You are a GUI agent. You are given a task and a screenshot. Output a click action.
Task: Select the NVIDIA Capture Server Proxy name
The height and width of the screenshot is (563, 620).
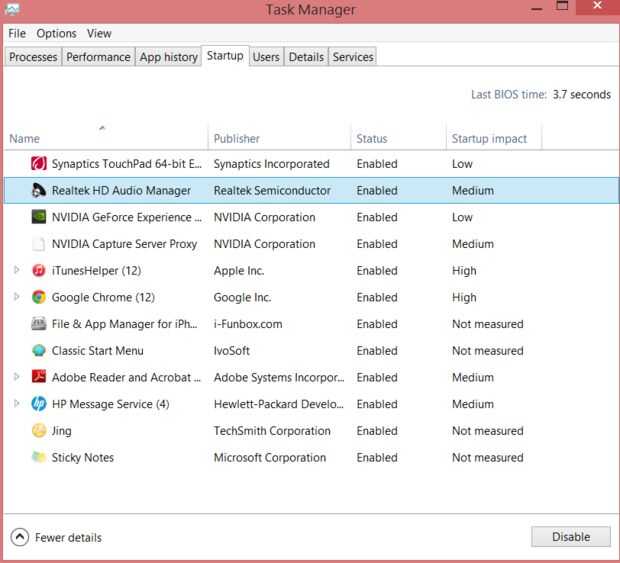point(125,244)
